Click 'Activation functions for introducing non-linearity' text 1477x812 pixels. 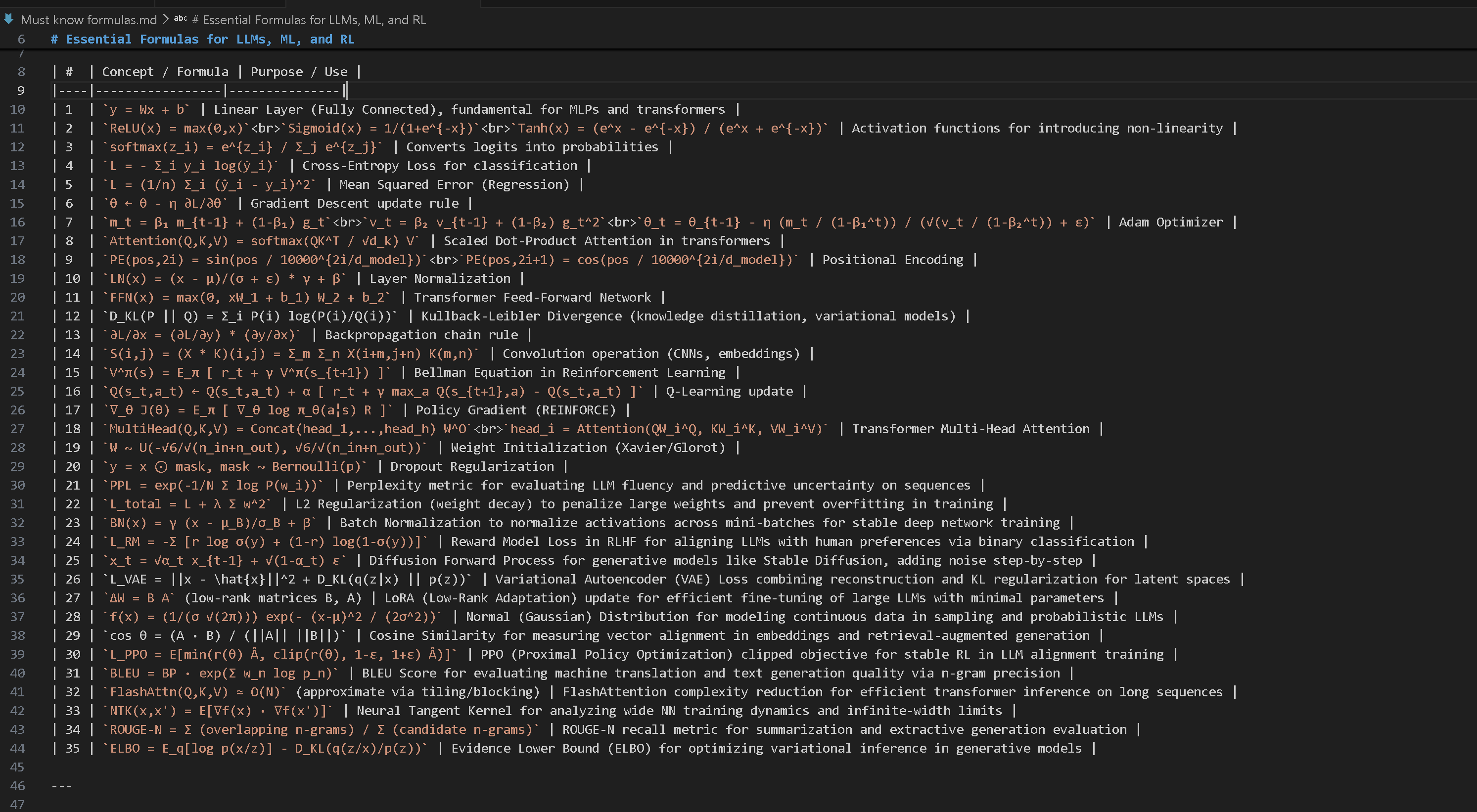(1037, 129)
